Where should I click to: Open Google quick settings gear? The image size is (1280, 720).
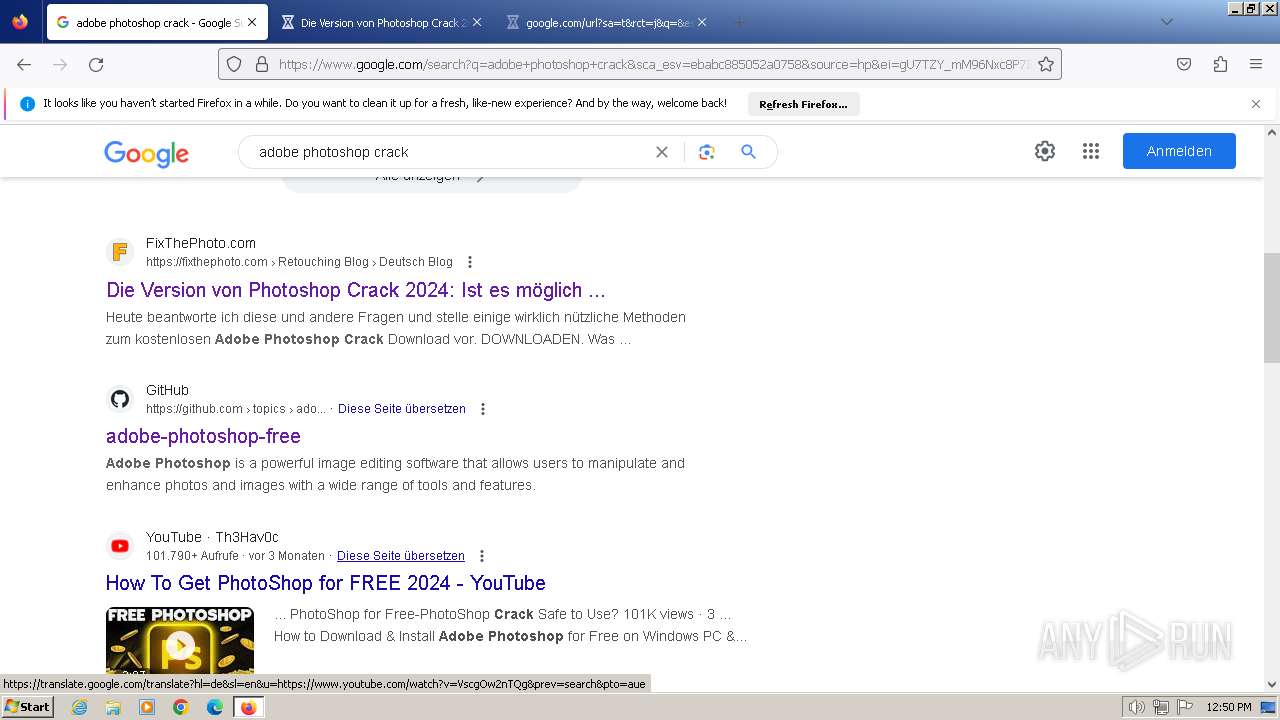[1045, 151]
